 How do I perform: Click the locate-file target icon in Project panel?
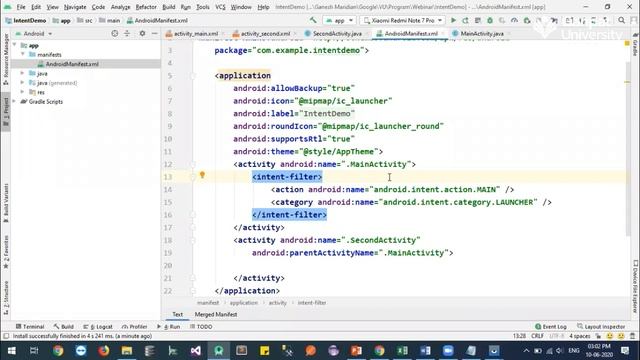tap(115, 33)
